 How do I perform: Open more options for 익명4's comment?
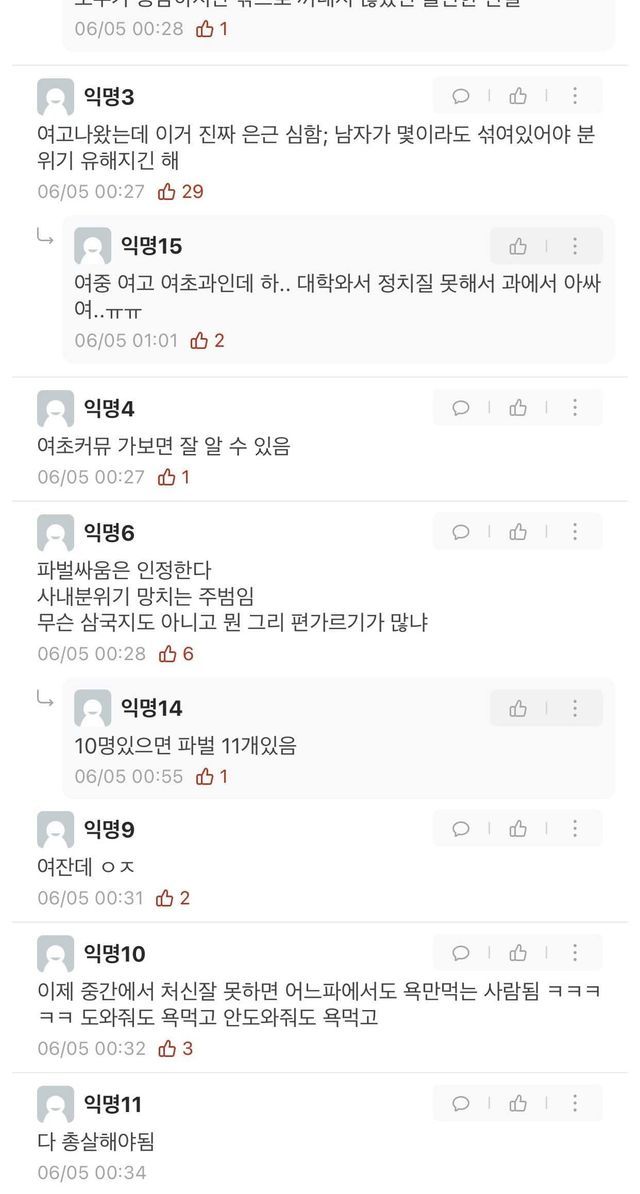(x=575, y=408)
